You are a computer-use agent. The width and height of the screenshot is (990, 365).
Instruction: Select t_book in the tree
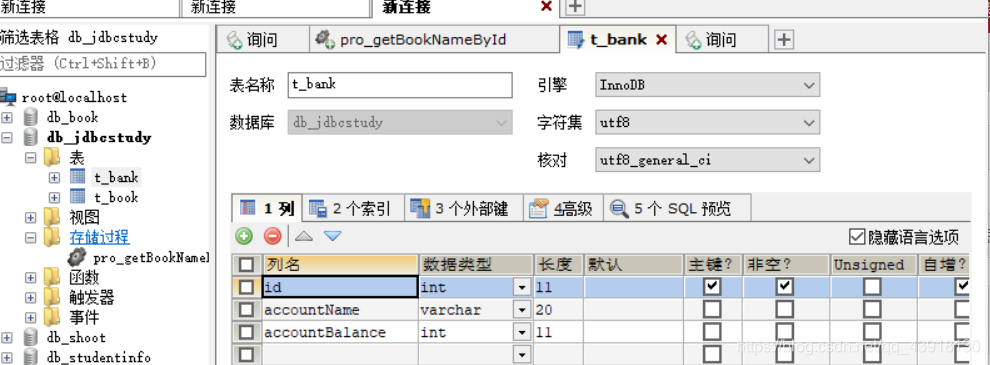[x=116, y=198]
